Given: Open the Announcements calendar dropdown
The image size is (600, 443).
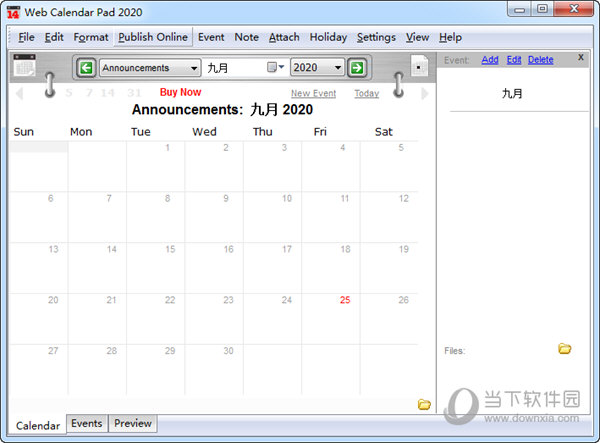Looking at the screenshot, I should coord(150,68).
